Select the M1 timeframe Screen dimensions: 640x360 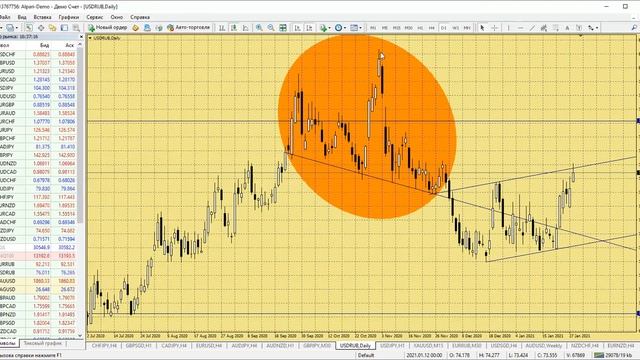pos(373,28)
